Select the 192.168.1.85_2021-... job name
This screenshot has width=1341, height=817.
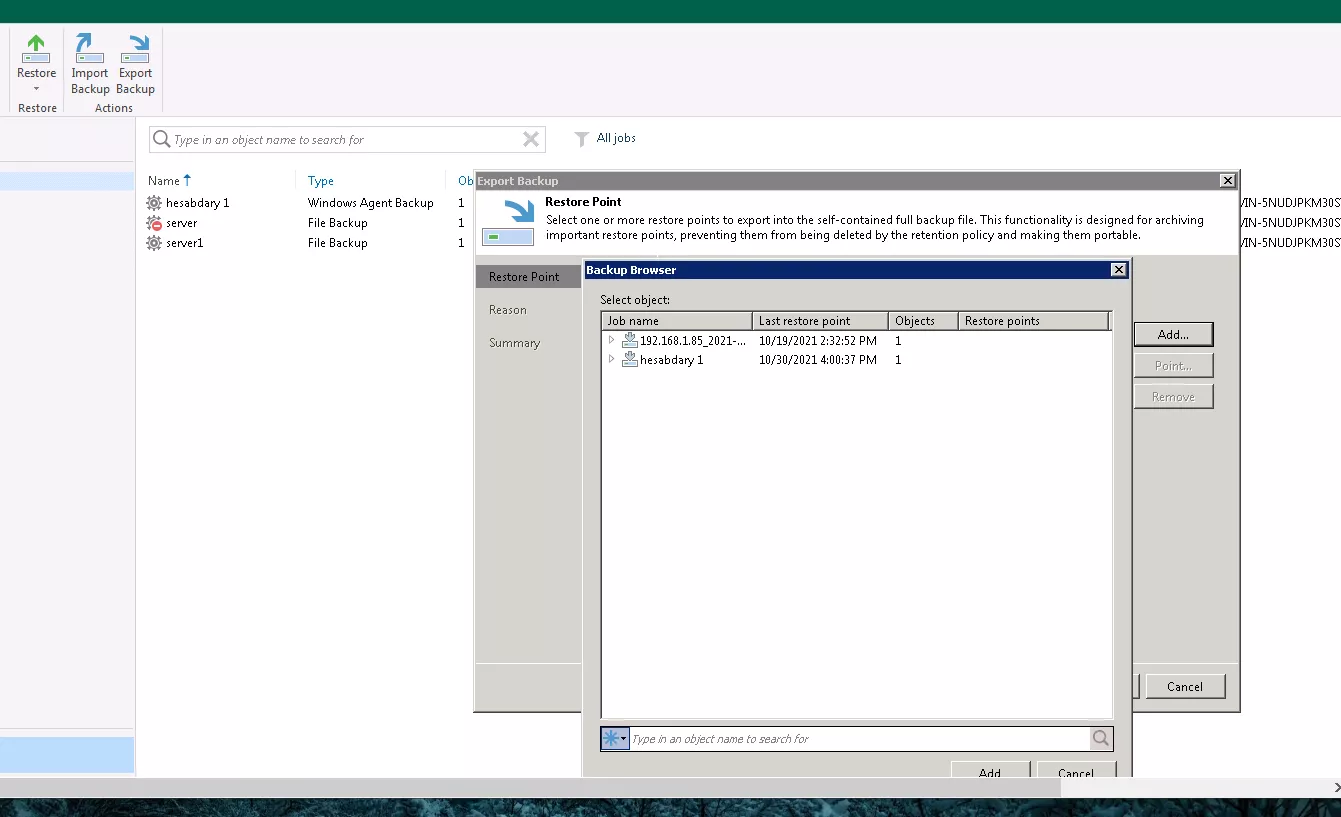pos(693,341)
